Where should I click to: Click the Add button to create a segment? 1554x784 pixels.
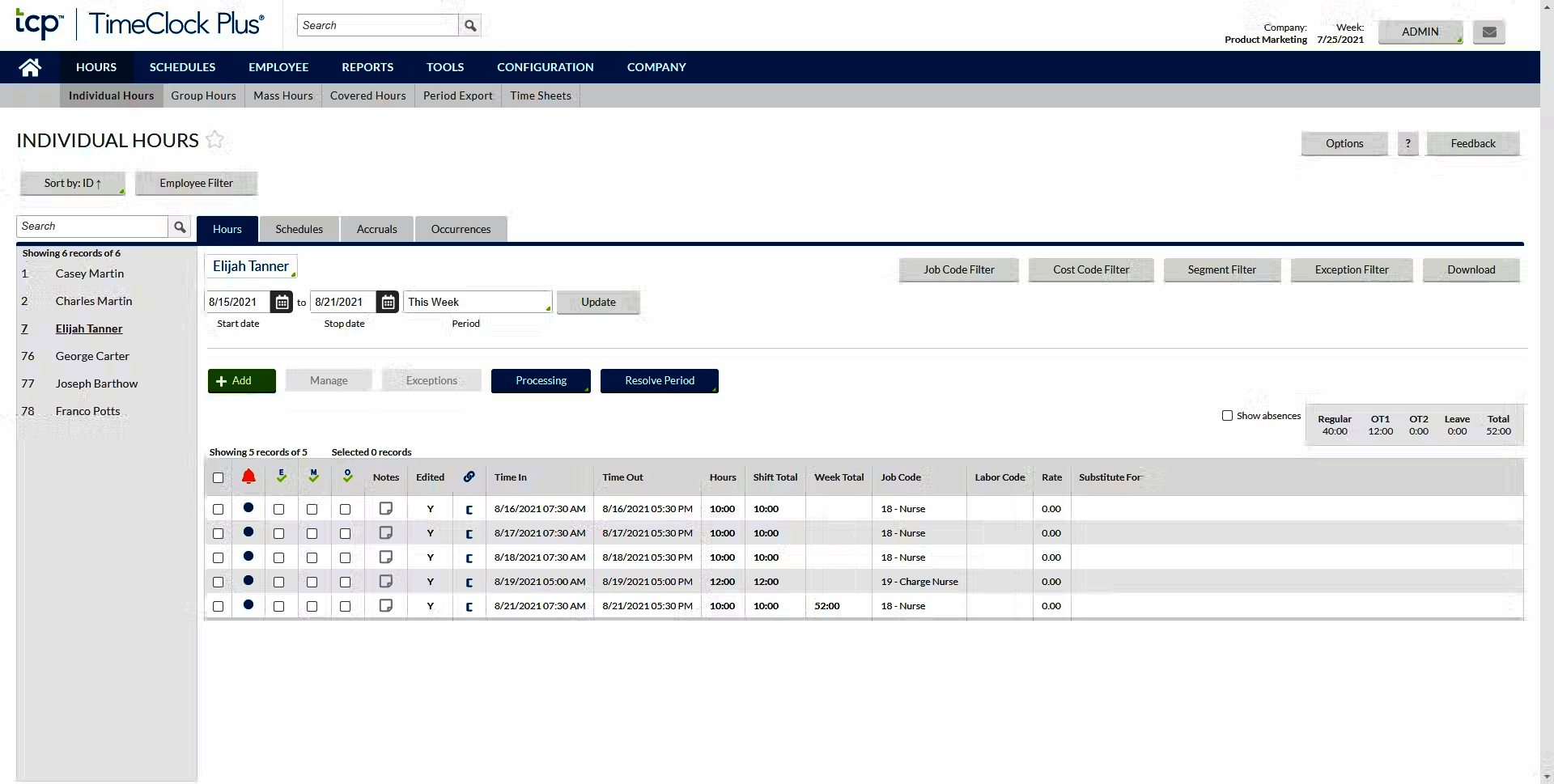click(240, 380)
